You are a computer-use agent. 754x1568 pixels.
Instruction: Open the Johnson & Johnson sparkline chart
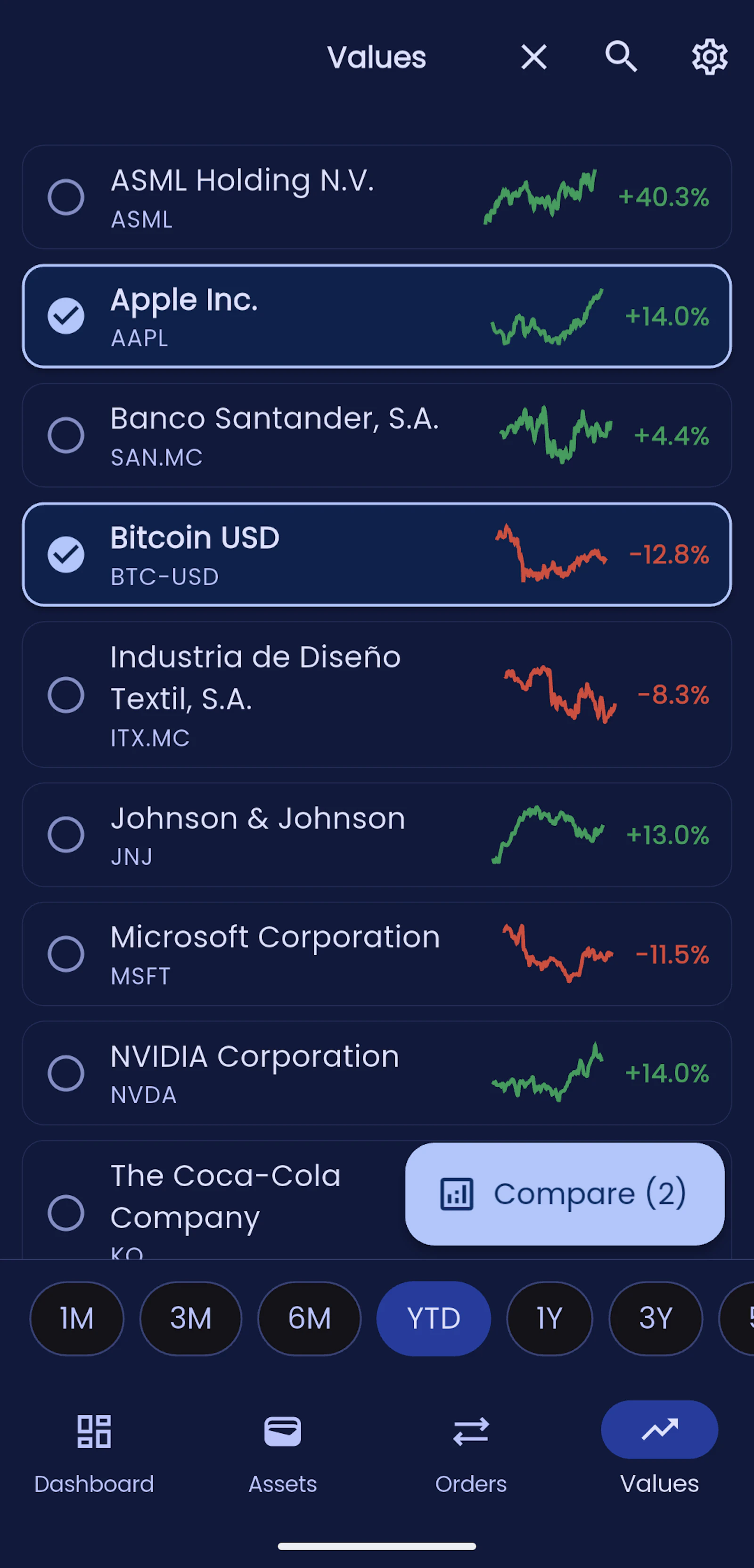pos(548,835)
